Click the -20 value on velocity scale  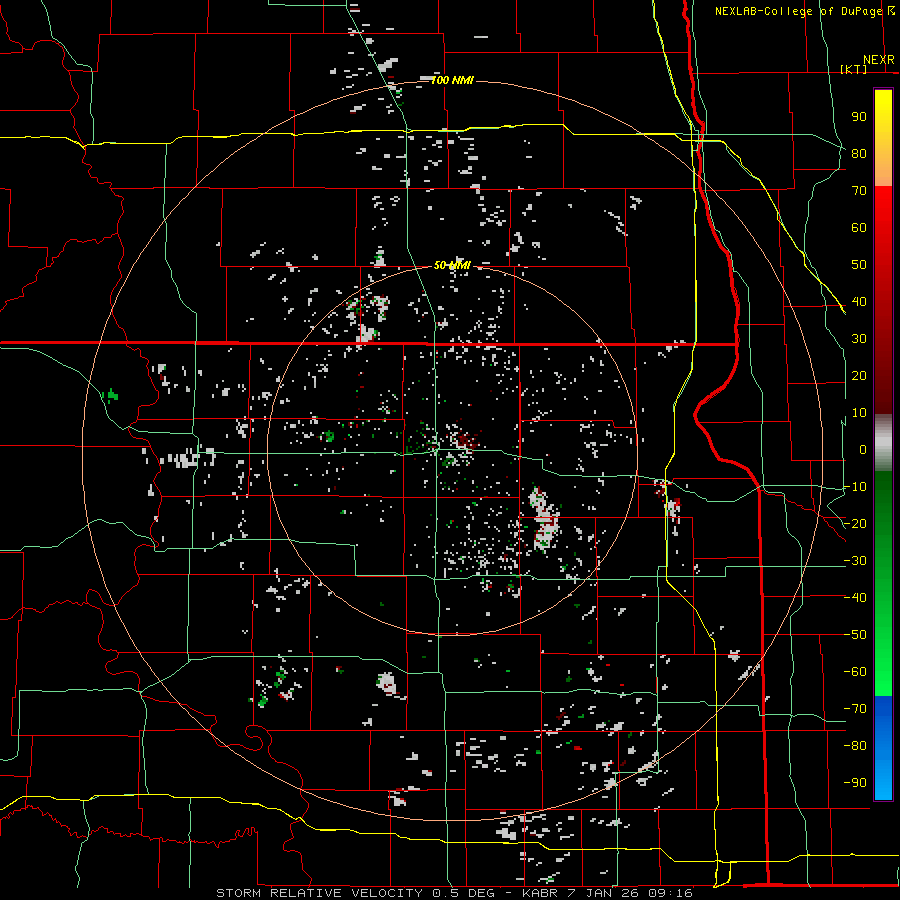point(855,524)
